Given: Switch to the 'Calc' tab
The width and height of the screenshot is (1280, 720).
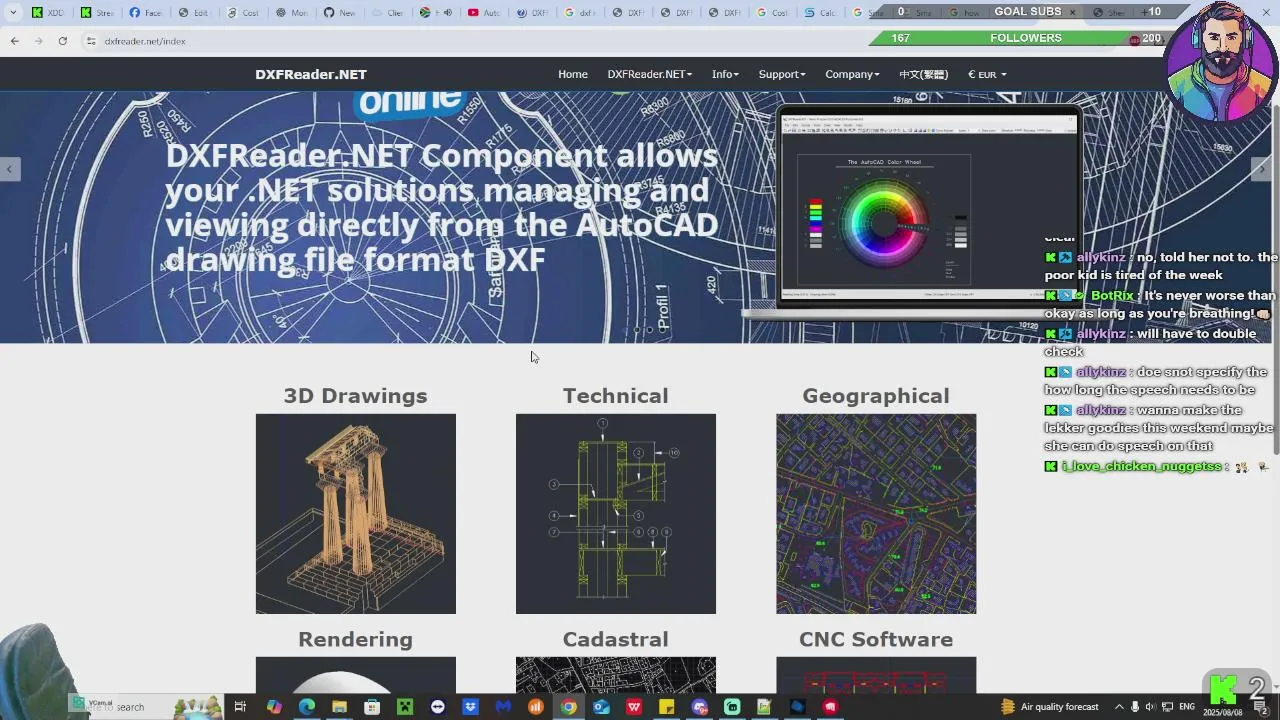Looking at the screenshot, I should coord(820,12).
